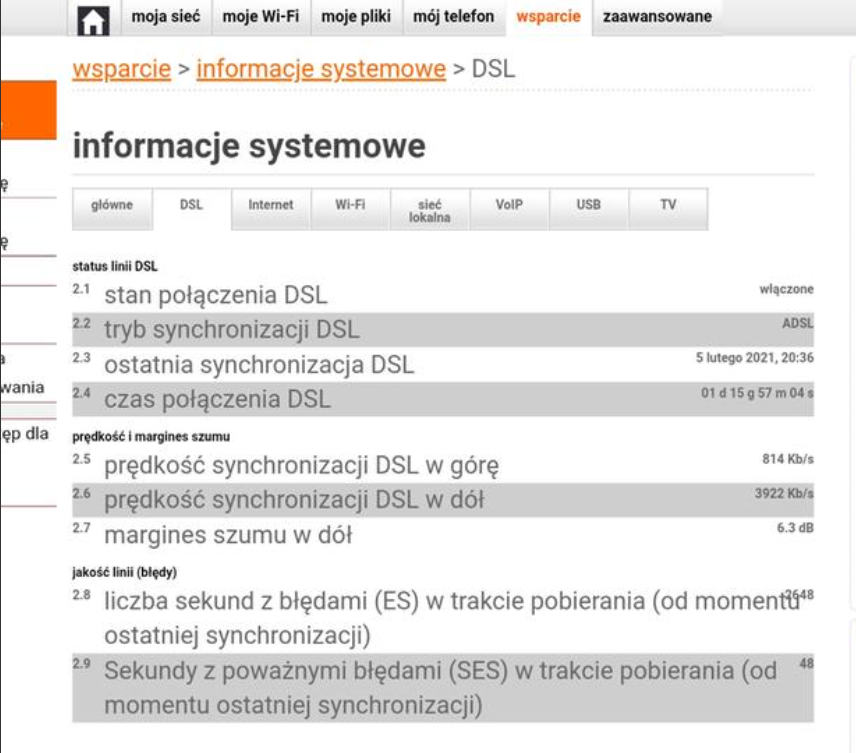
Task: Open the "USB" information tab
Action: pyautogui.click(x=588, y=207)
